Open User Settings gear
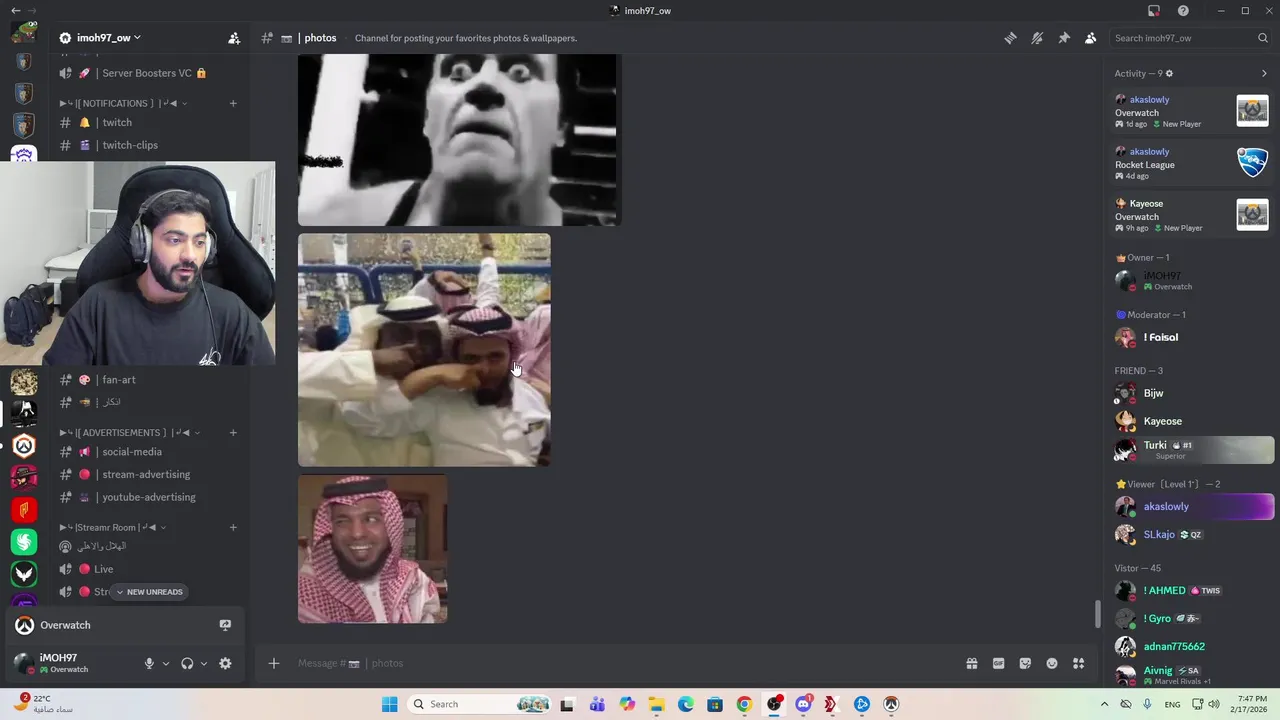1280x720 pixels. 225,663
